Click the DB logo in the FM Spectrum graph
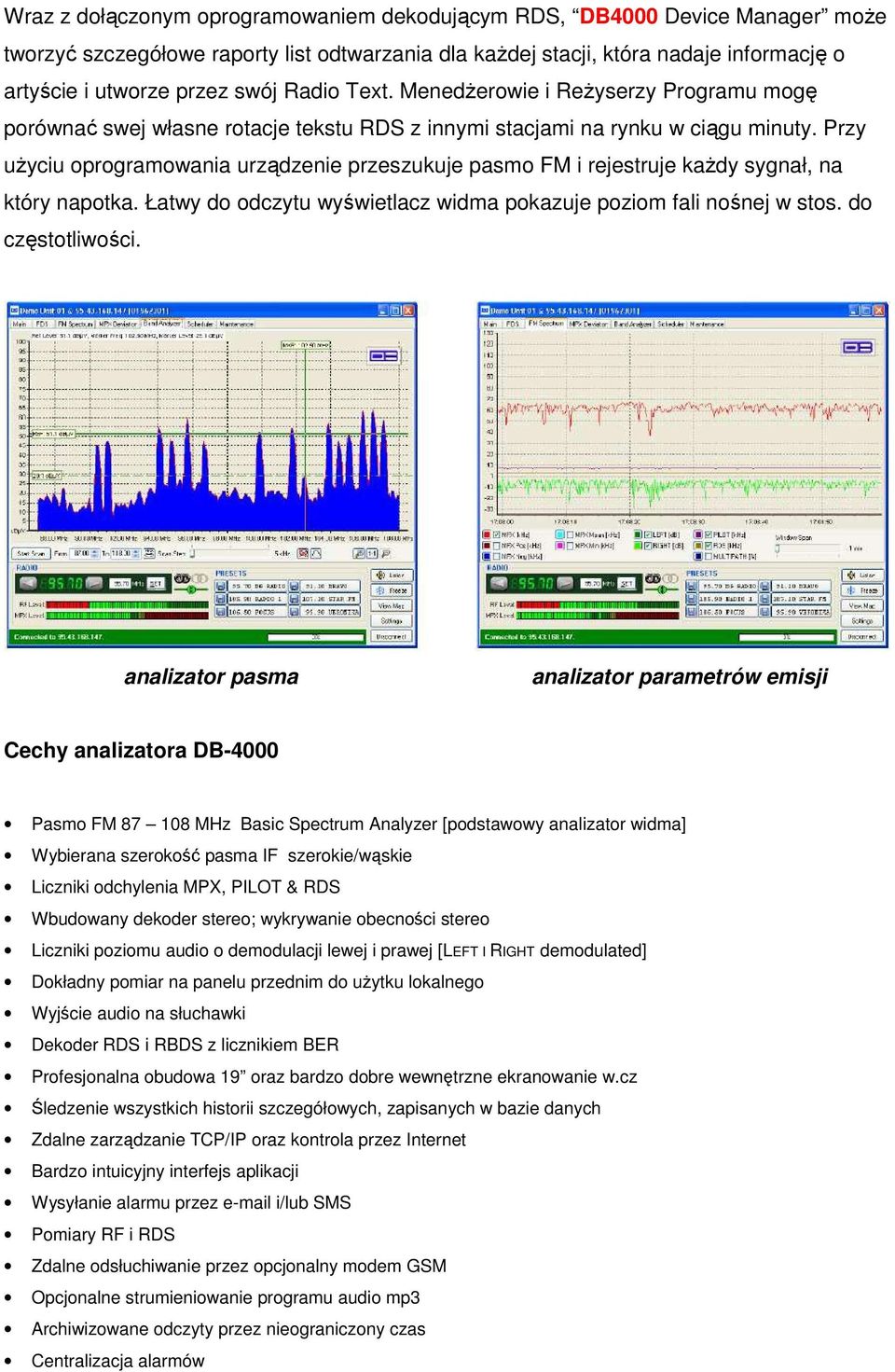This screenshot has height=1372, width=895. point(859,348)
